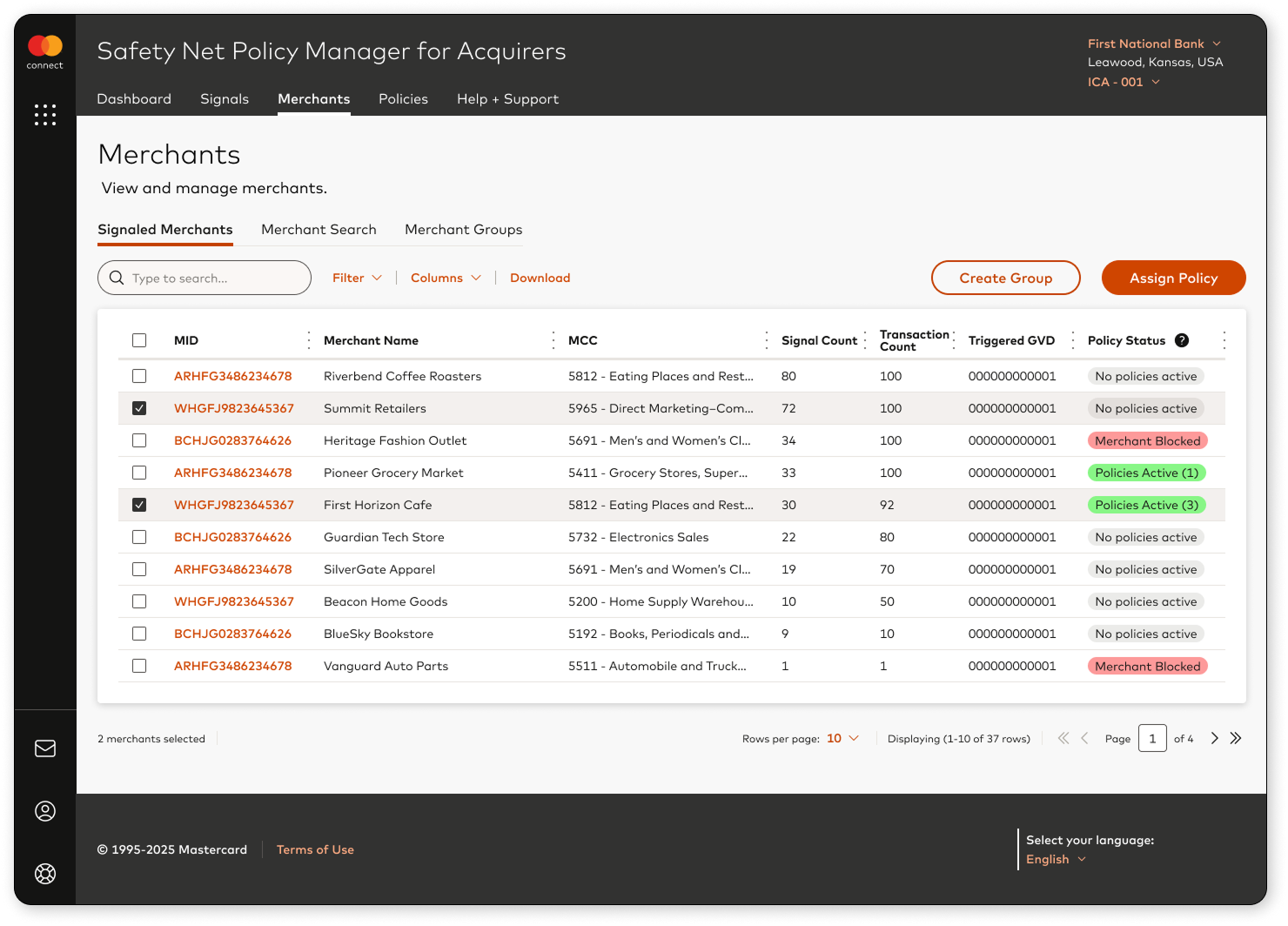This screenshot has height=926, width=1288.
Task: Open Merchant Name column options dots
Action: coord(553,340)
